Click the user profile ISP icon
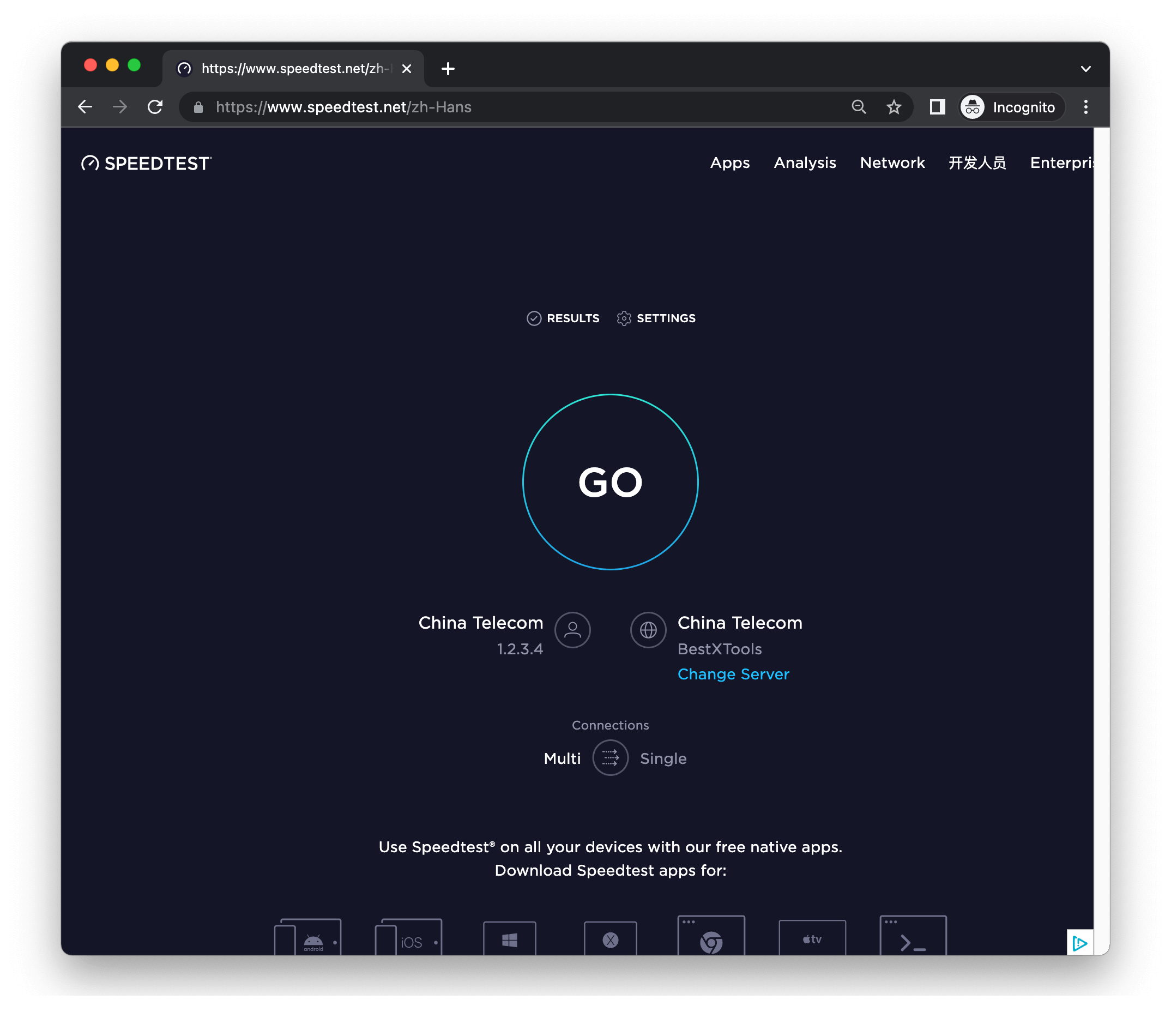This screenshot has height=1036, width=1171. 572,630
